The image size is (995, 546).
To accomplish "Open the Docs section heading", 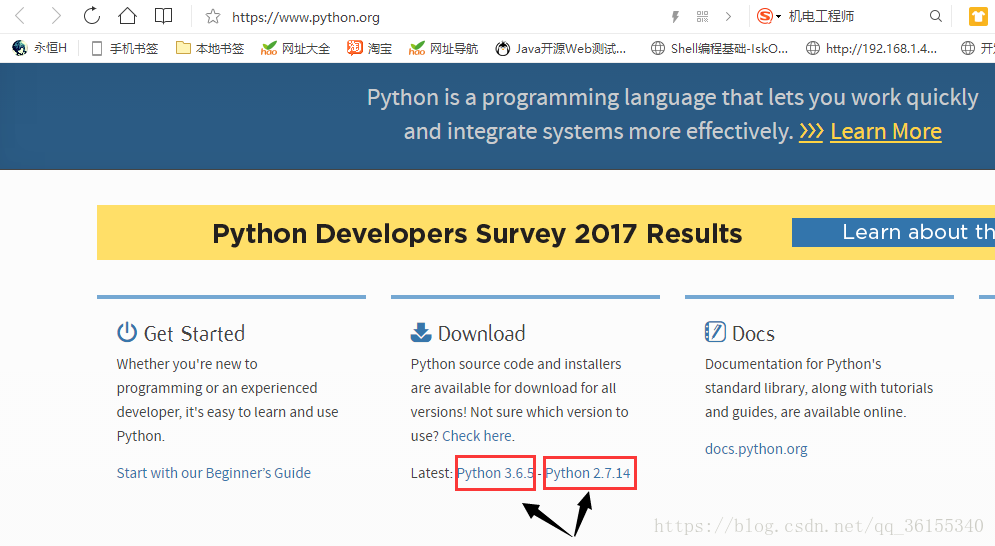I will click(x=753, y=333).
